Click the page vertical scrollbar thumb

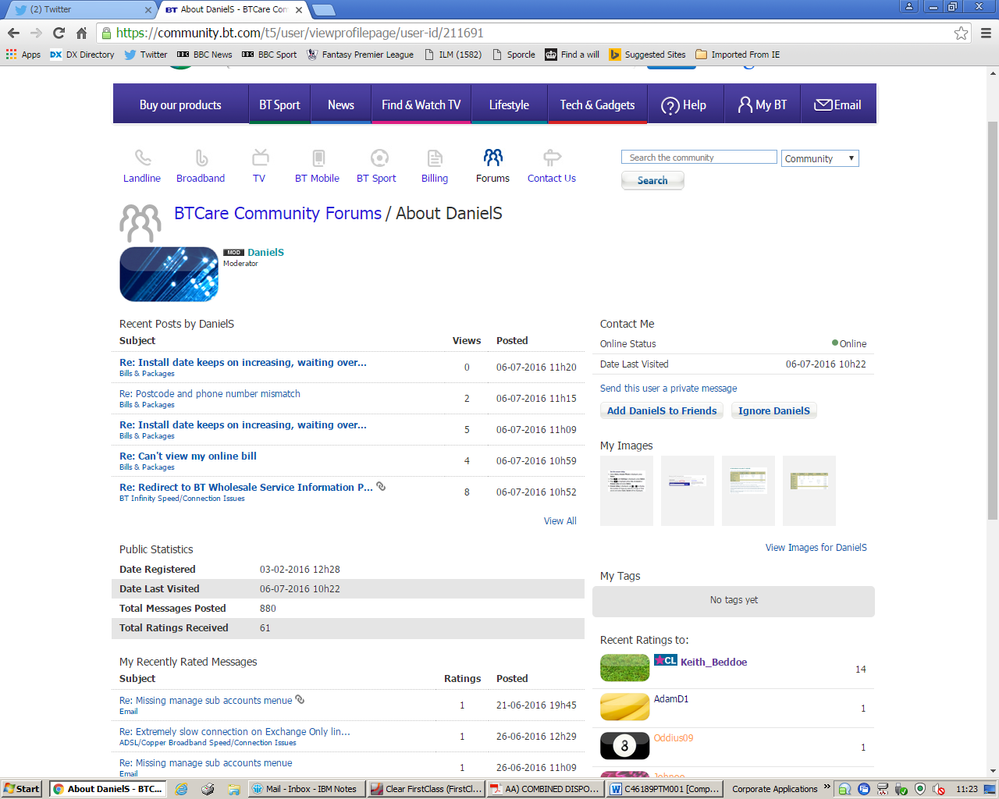coord(992,319)
